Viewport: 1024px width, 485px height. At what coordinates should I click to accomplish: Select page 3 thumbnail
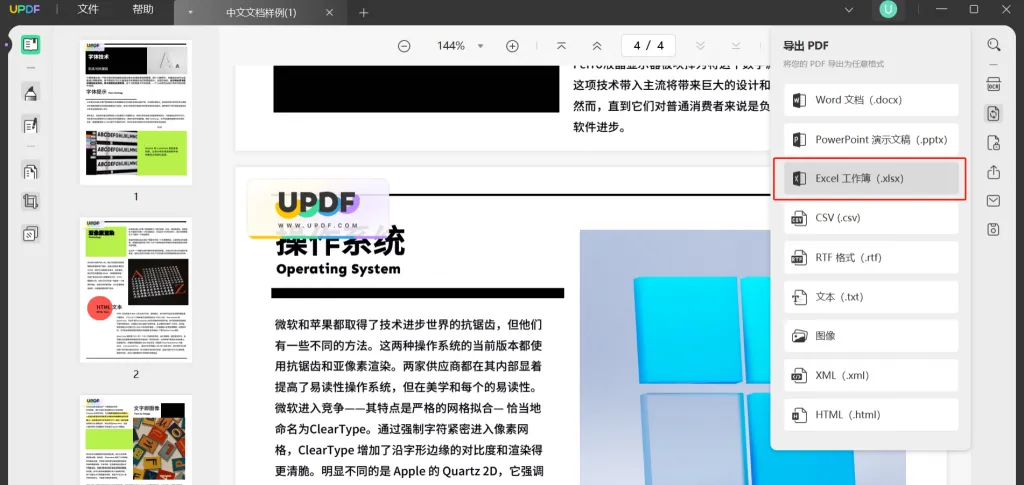(x=136, y=440)
